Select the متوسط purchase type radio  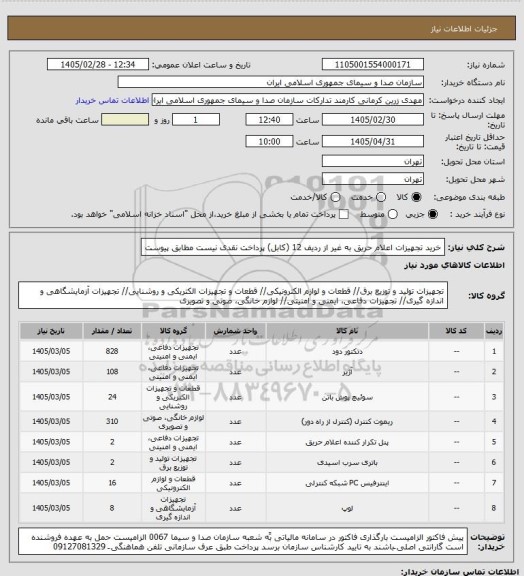393,214
